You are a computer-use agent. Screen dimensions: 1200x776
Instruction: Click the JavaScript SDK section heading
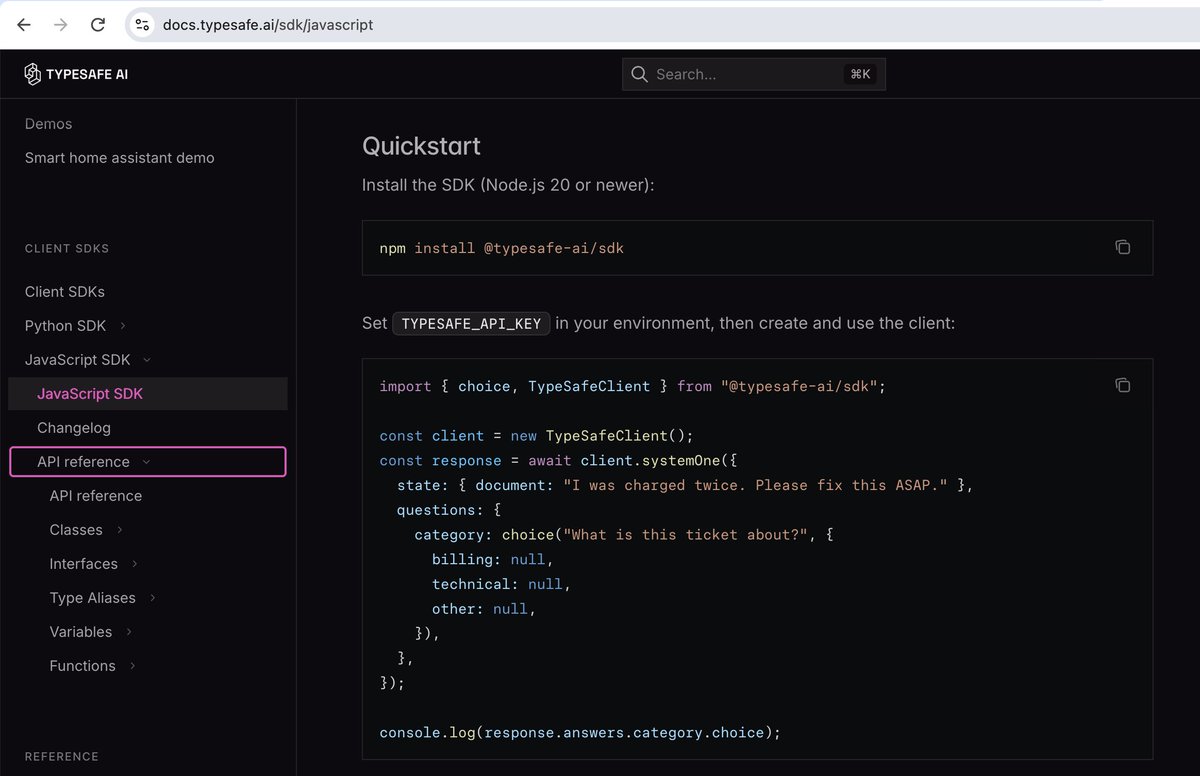78,360
